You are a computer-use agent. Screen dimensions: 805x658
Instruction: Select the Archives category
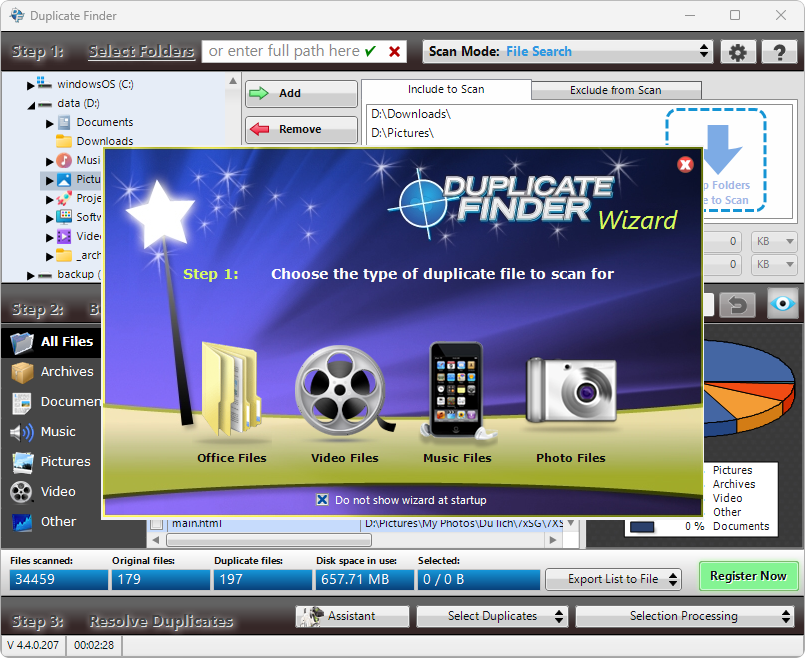click(52, 372)
